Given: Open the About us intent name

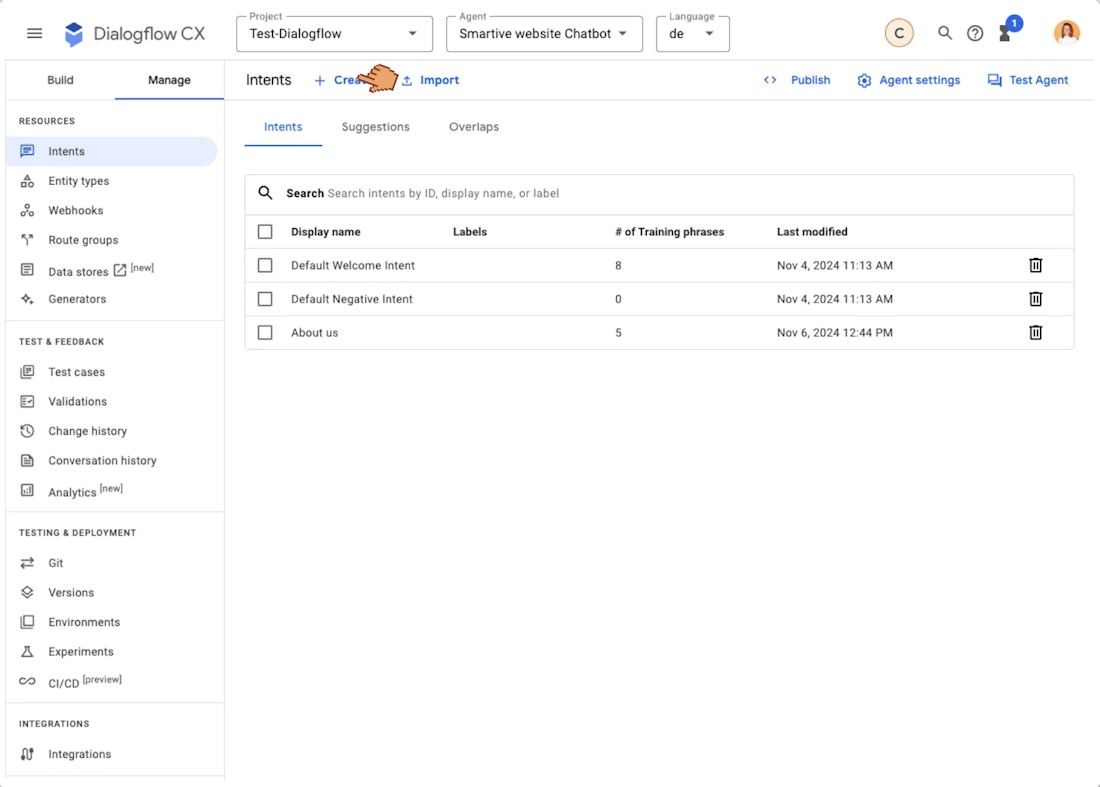Looking at the screenshot, I should [315, 332].
